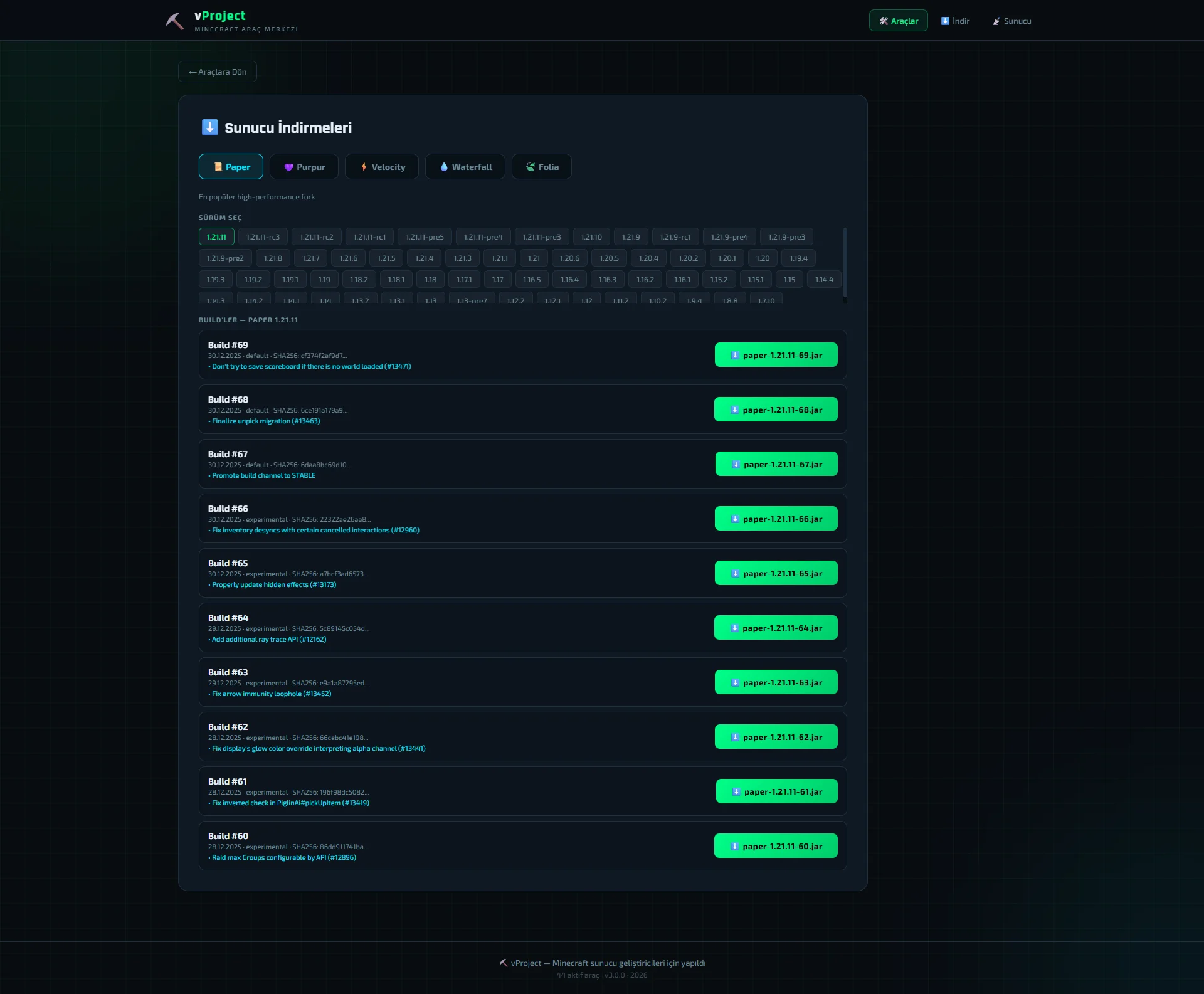
Task: Click the lightning bolt icon on Velocity
Action: point(364,167)
